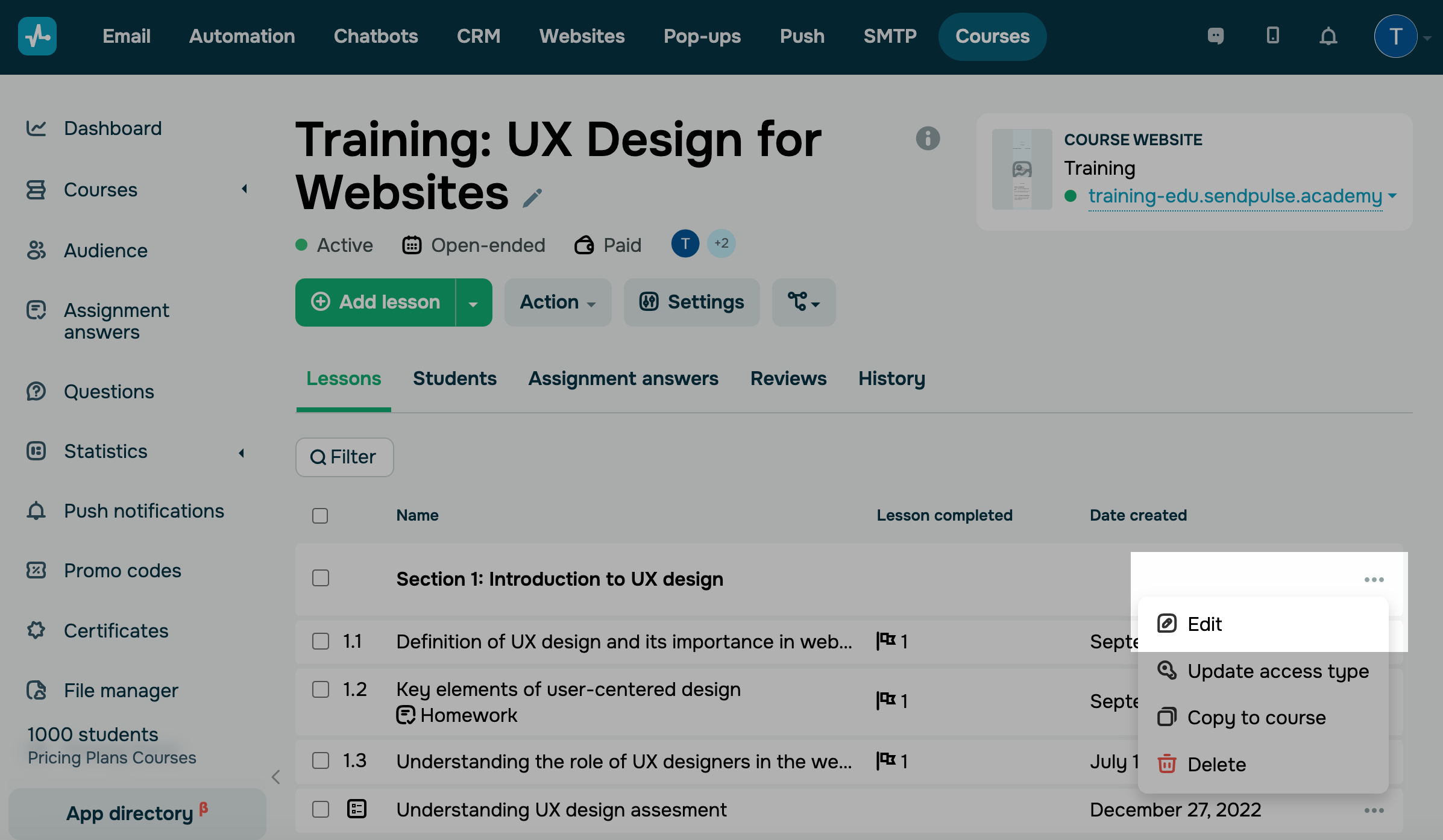Click the notifications bell icon

point(1328,36)
